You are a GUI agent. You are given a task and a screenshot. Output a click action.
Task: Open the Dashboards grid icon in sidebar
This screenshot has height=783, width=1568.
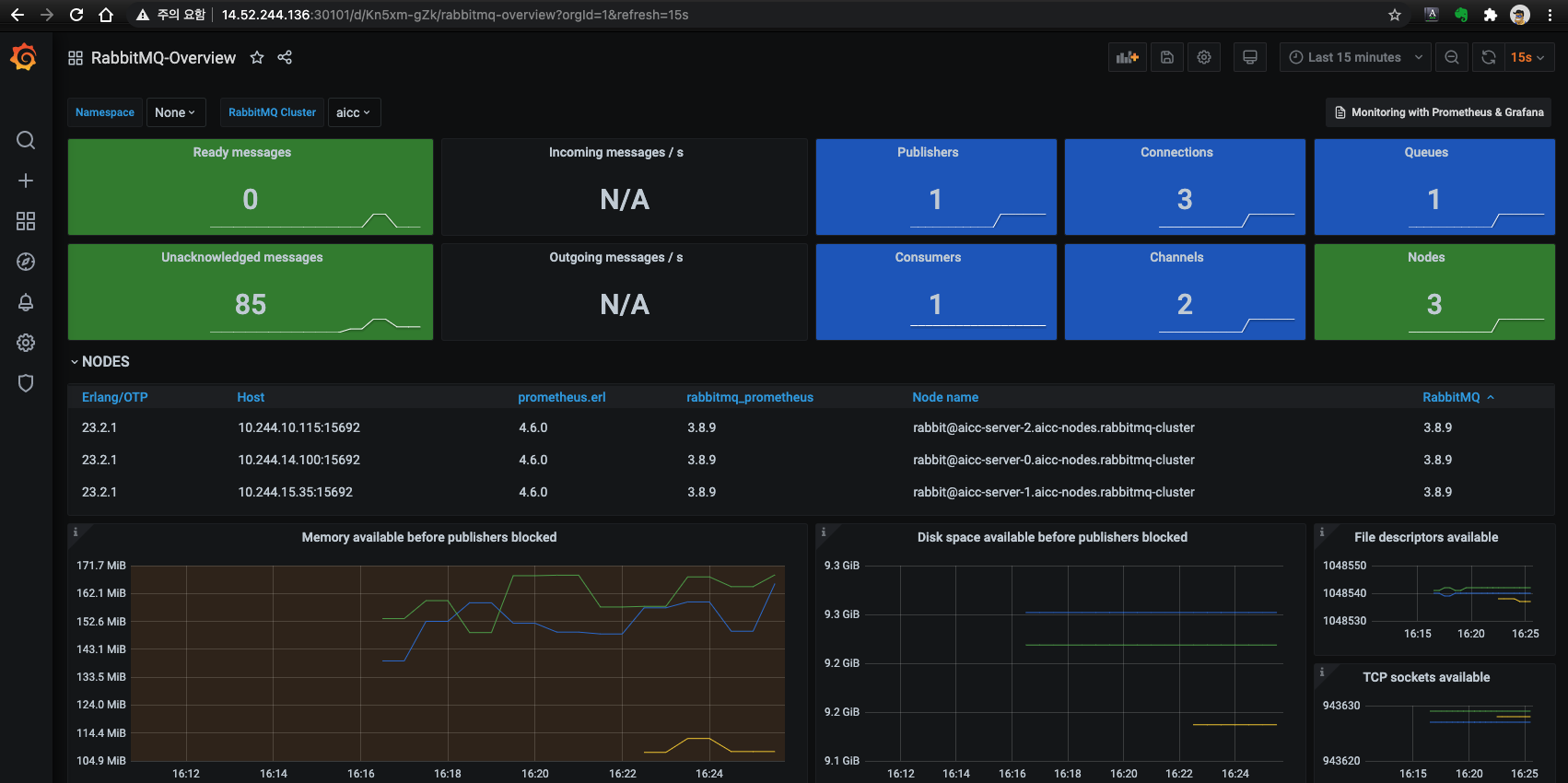pos(26,221)
